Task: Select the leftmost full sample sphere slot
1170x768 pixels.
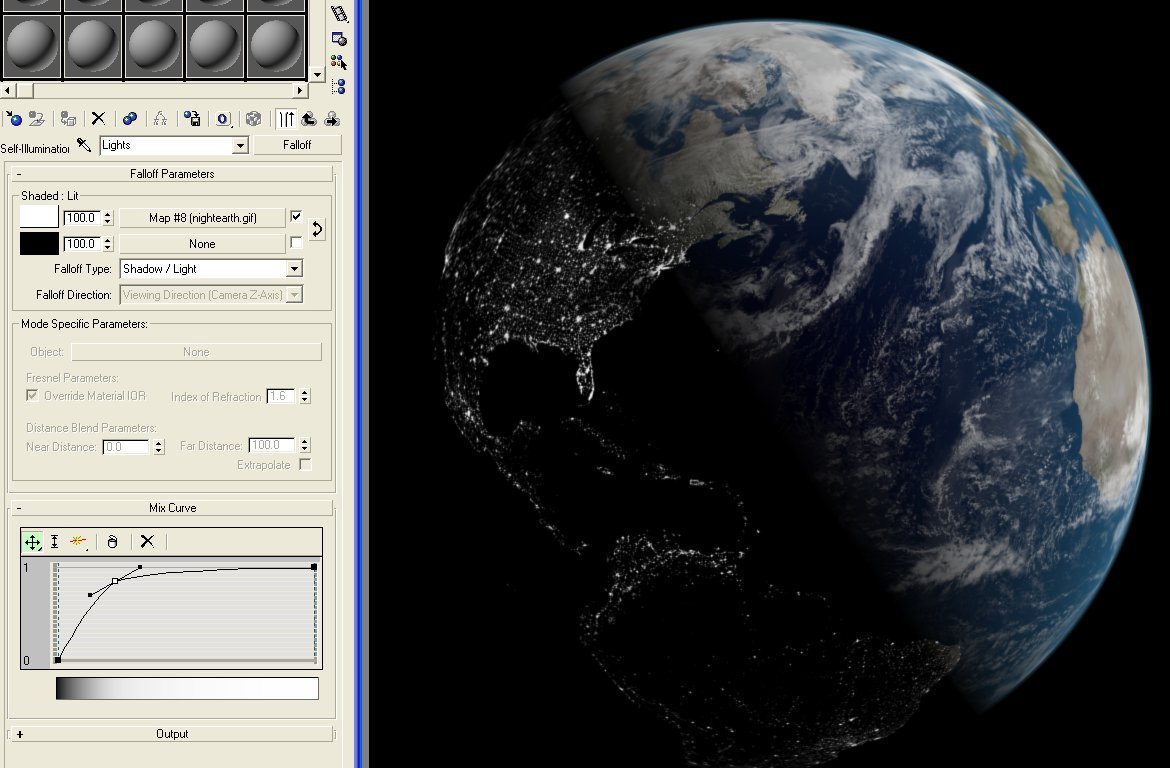Action: pos(32,46)
